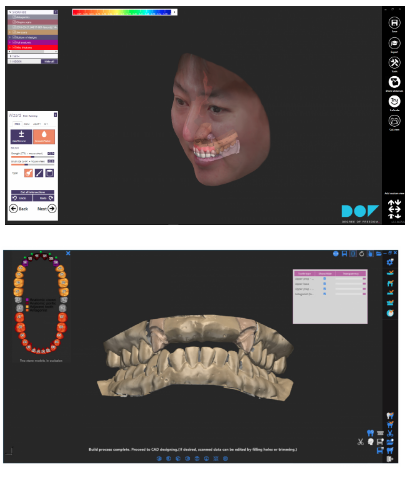Click the first blue view icon in bottom row
The width and height of the screenshot is (409, 480).
point(159,459)
